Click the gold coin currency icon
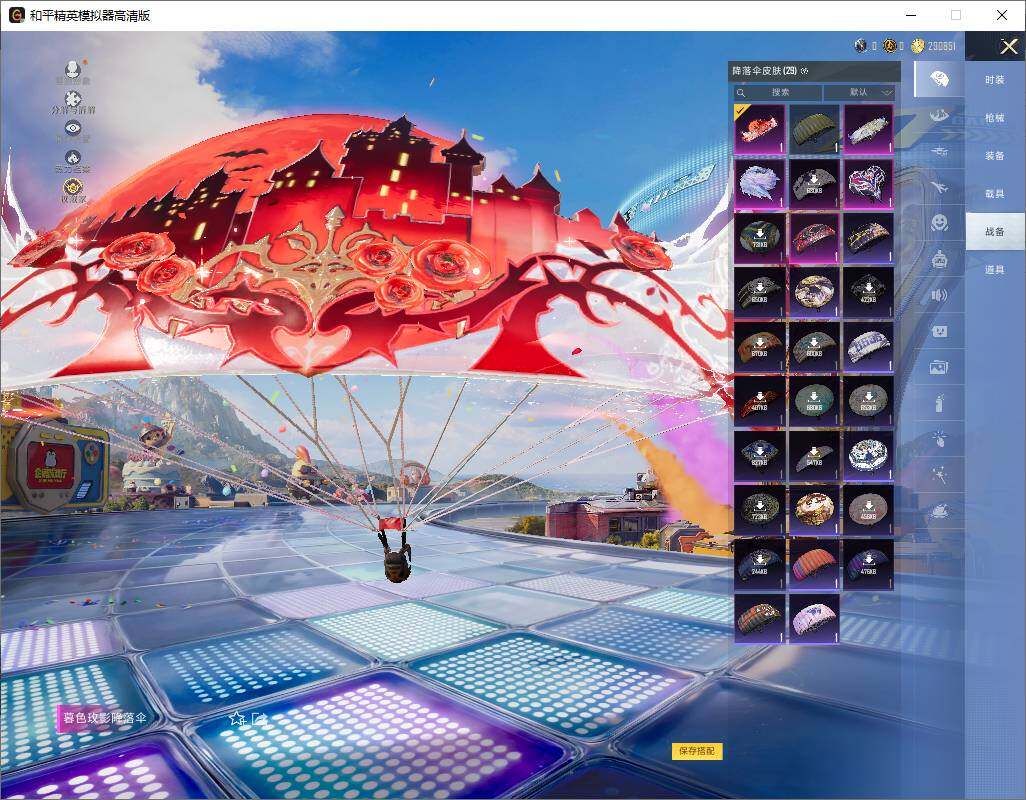This screenshot has height=800, width=1026. [x=917, y=46]
